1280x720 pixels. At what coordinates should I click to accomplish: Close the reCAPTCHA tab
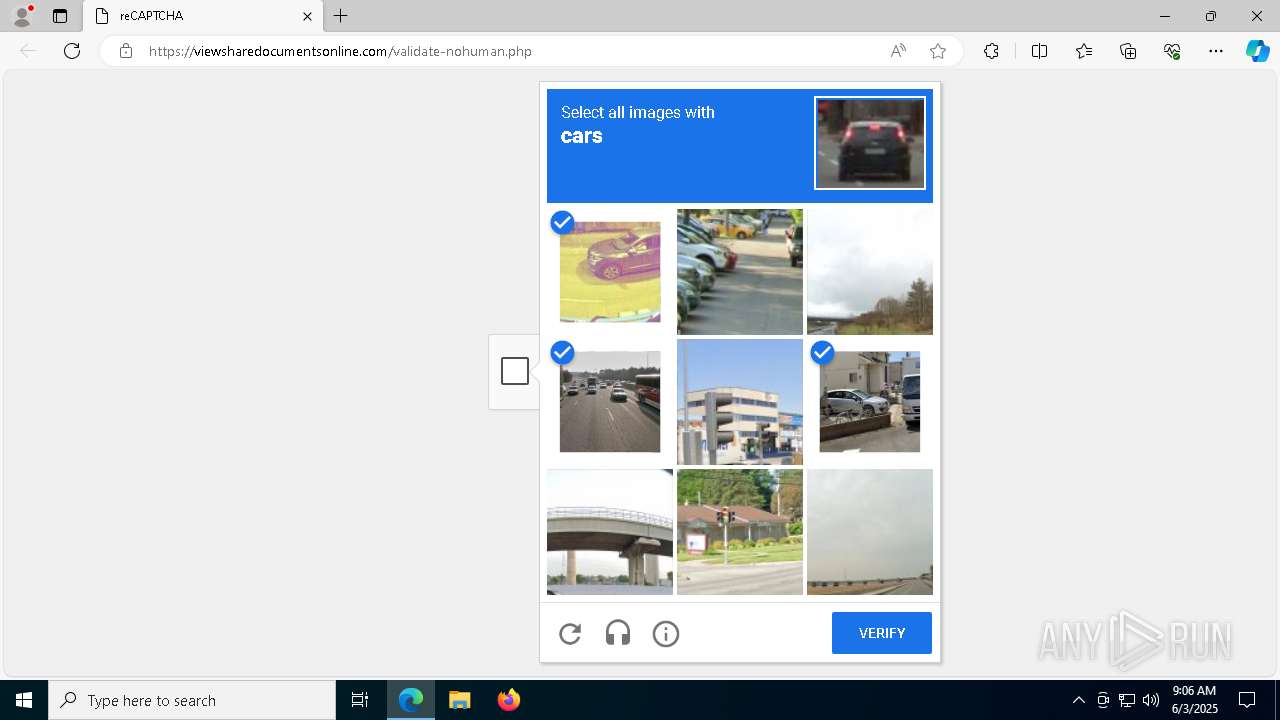(x=307, y=16)
